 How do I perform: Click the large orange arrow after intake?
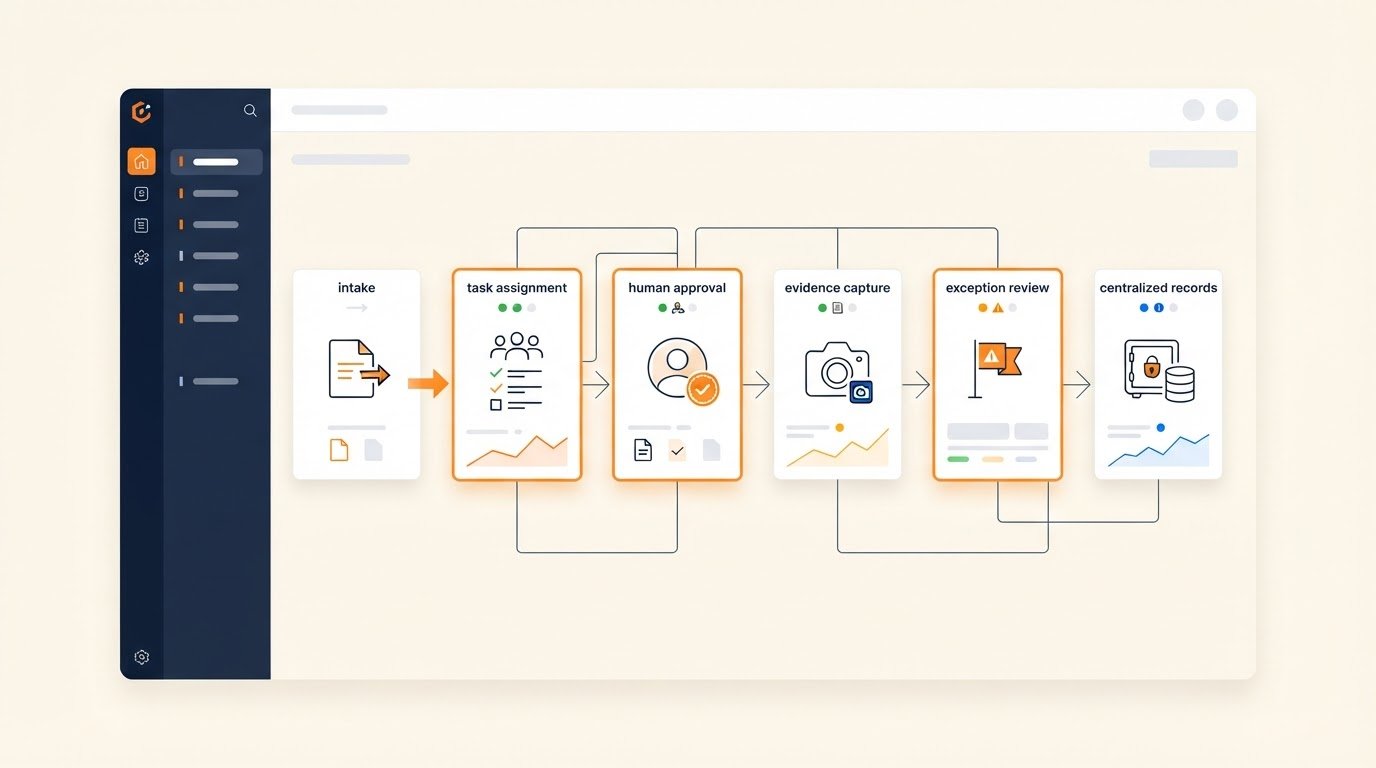[428, 382]
